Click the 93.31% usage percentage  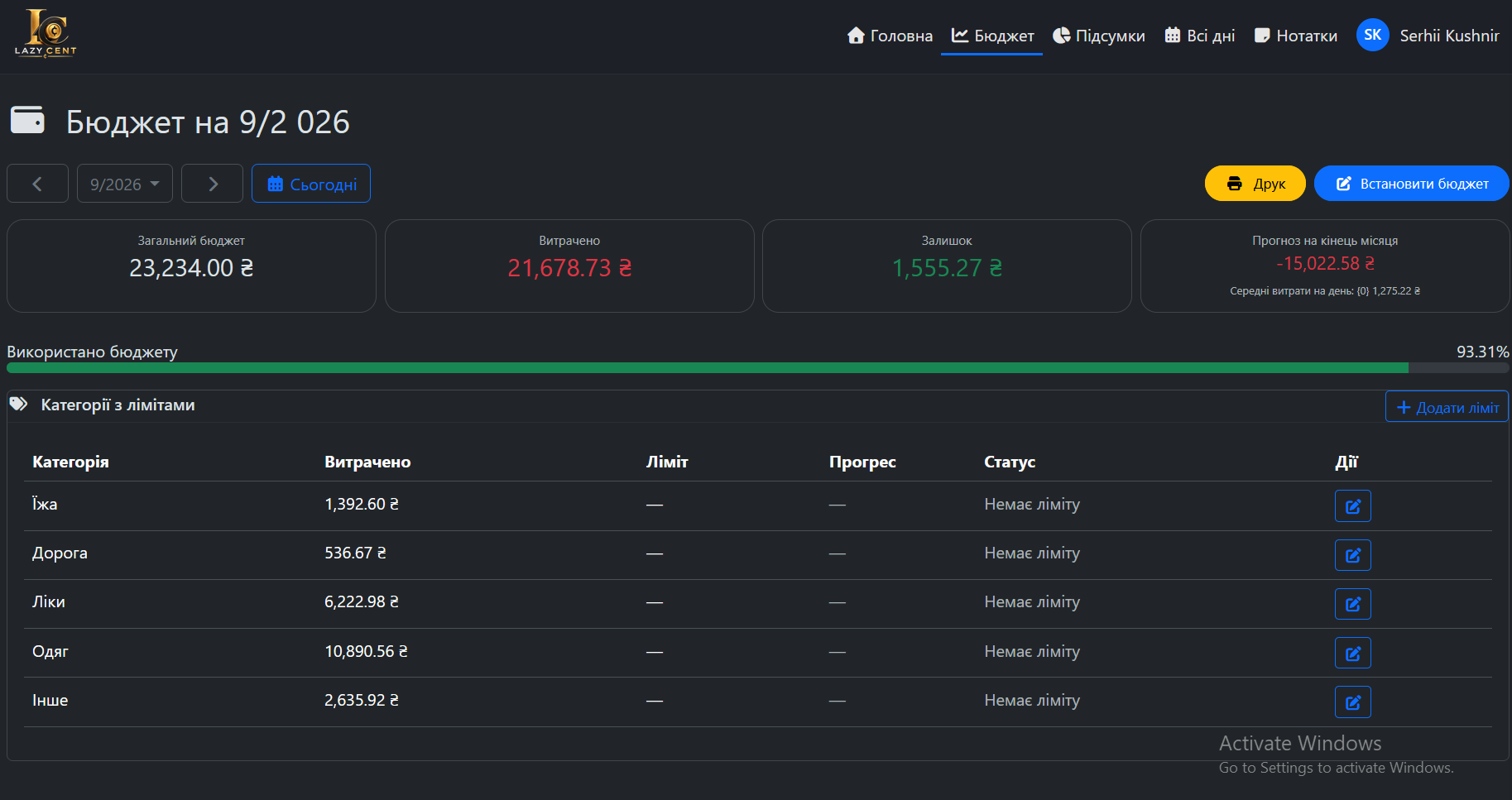(x=1482, y=352)
